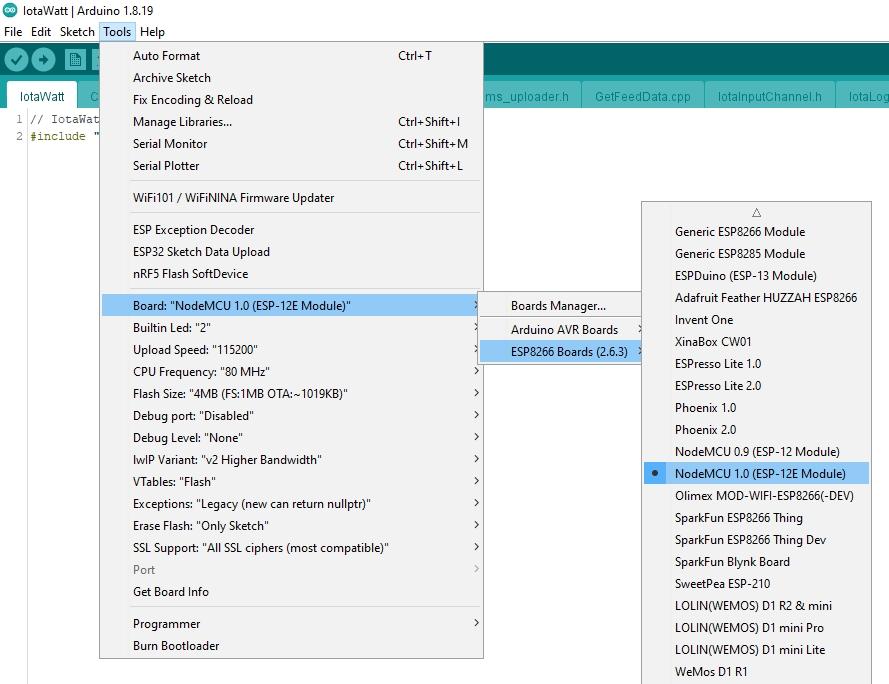Pick LOLIN(WEMOS) D1 mini Lite board
889x684 pixels.
tap(756, 650)
